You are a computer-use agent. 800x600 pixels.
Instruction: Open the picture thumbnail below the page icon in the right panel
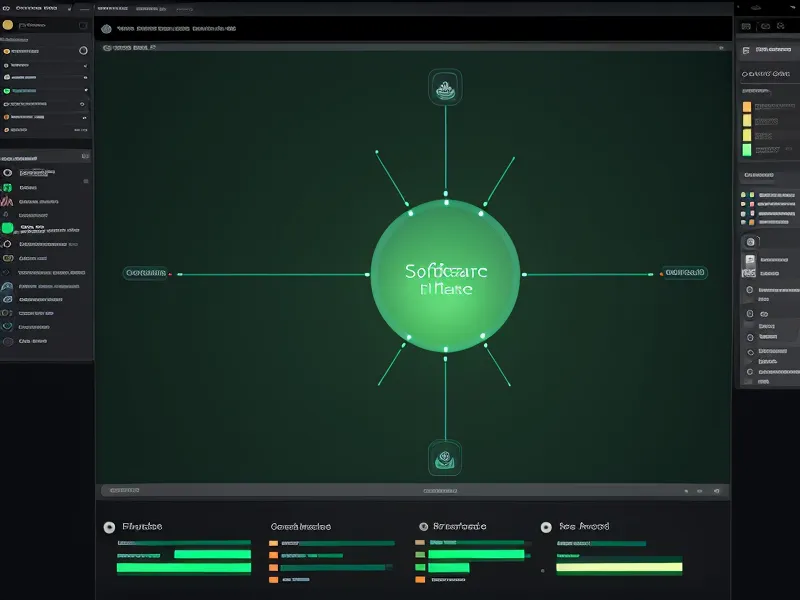pyautogui.click(x=748, y=273)
